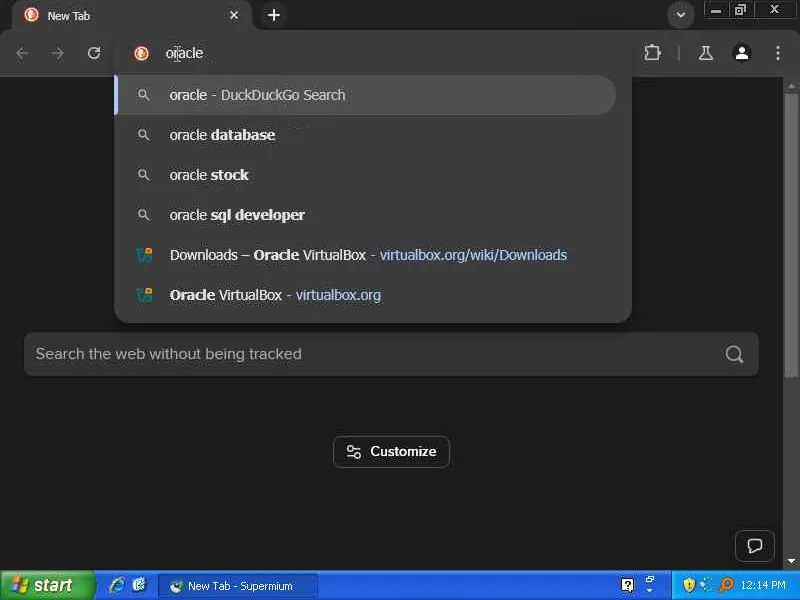Choose the 'oracle stock' suggestion

pos(365,175)
